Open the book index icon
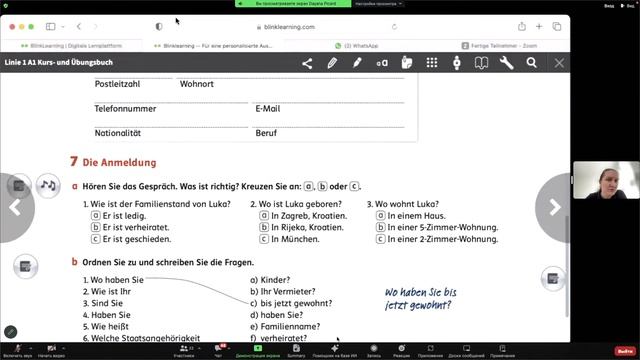The height and width of the screenshot is (360, 640). pos(482,63)
